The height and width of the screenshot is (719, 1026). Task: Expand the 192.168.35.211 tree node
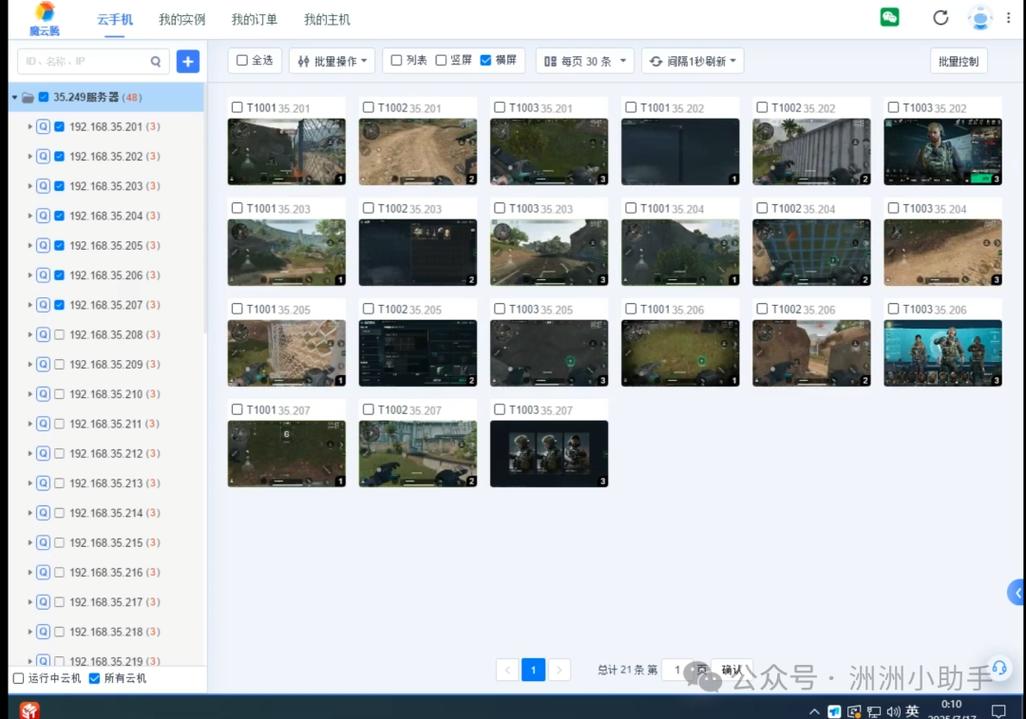30,424
